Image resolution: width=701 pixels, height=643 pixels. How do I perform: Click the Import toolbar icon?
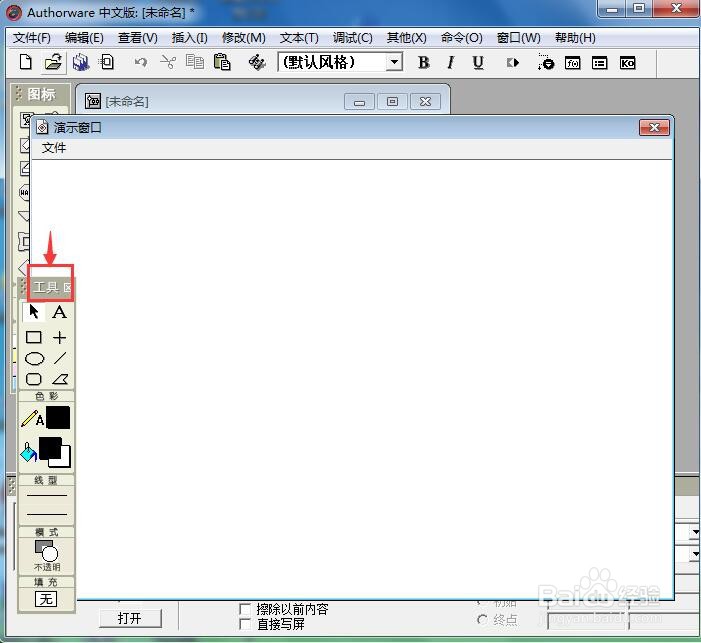pos(107,62)
